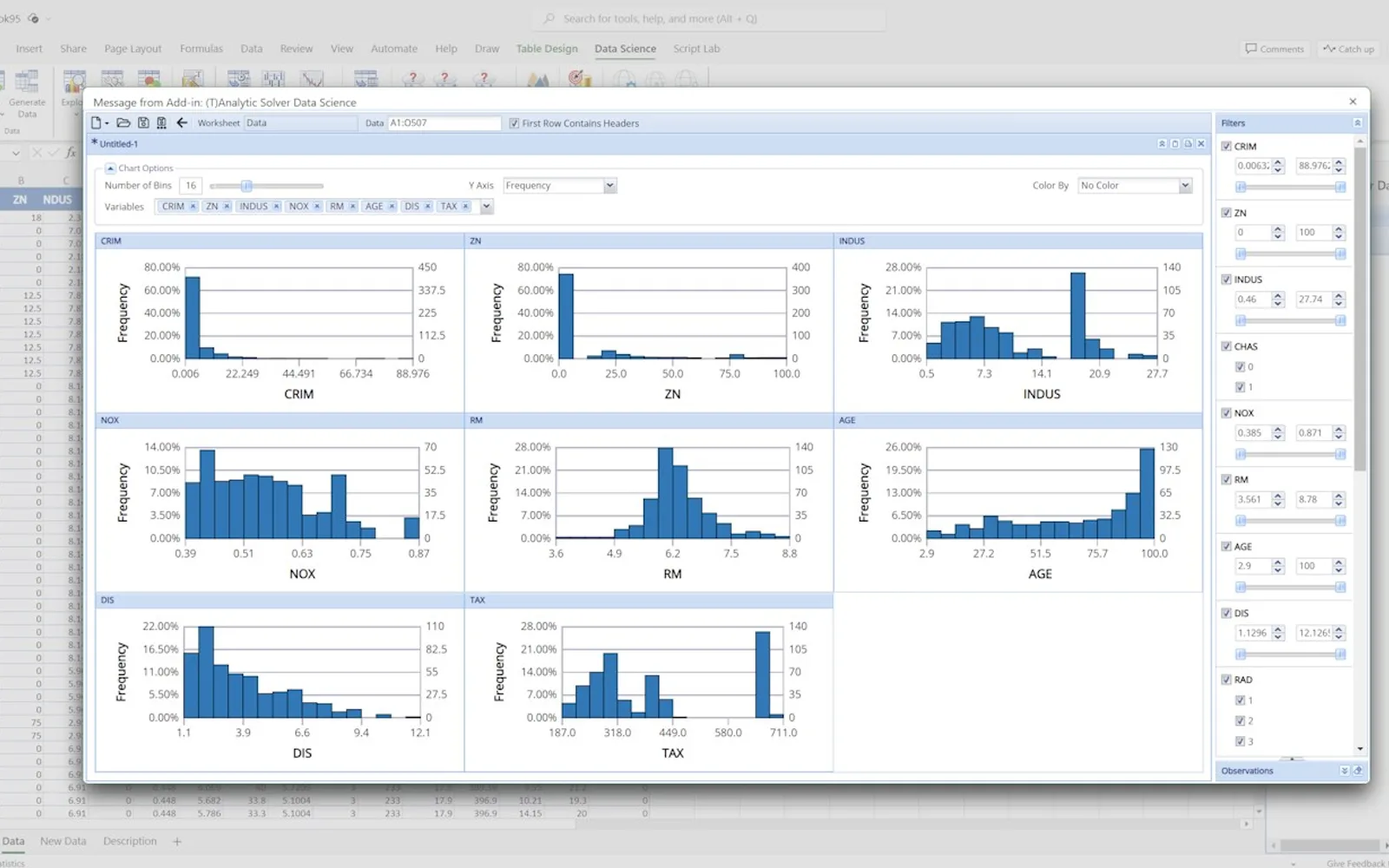Open the Y Axis Frequency dropdown
This screenshot has height=868, width=1389.
tap(609, 186)
